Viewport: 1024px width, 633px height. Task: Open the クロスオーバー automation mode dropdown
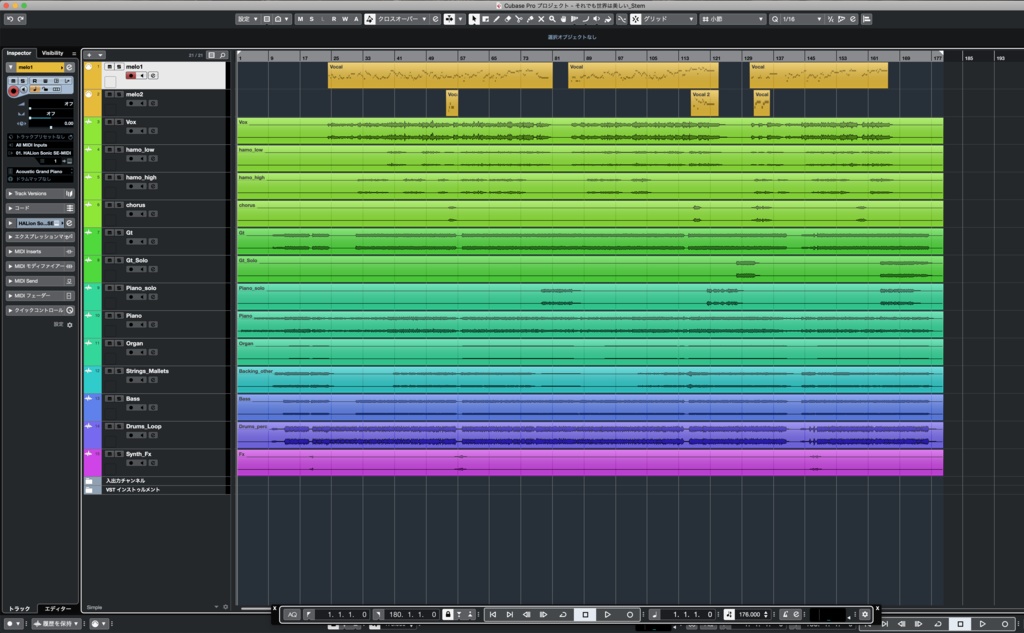click(401, 19)
